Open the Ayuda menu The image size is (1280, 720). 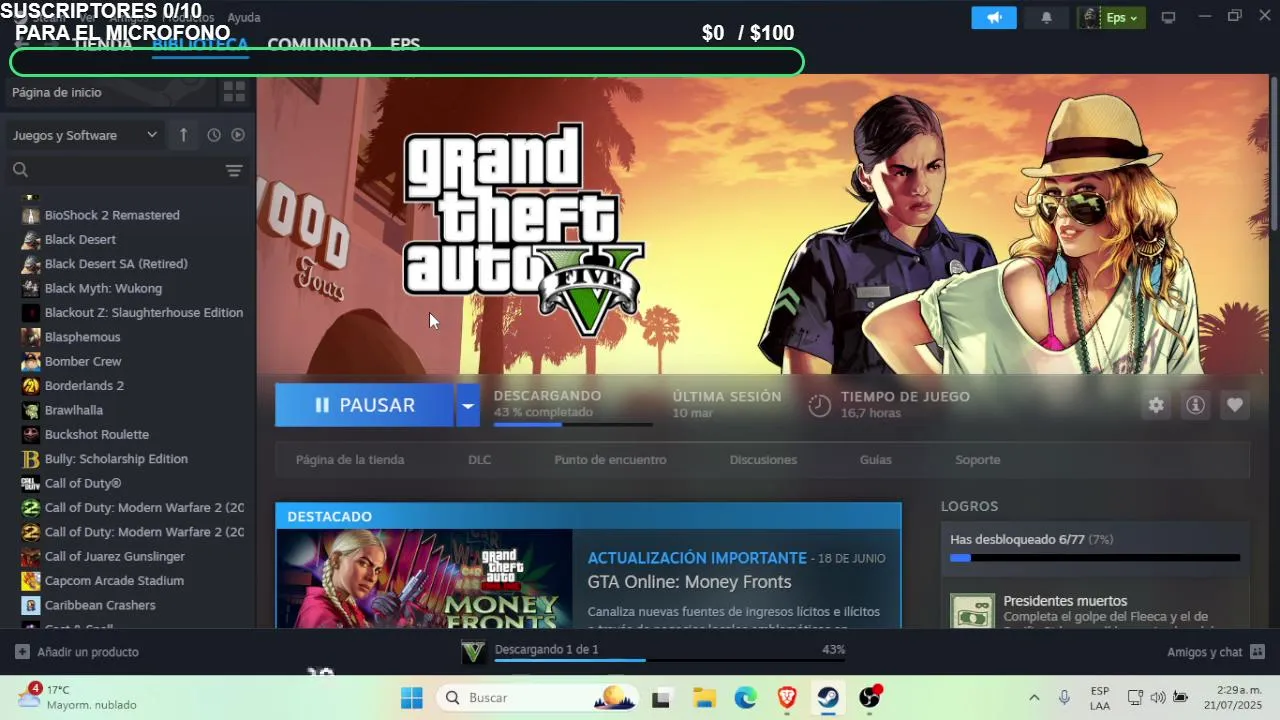[x=244, y=17]
